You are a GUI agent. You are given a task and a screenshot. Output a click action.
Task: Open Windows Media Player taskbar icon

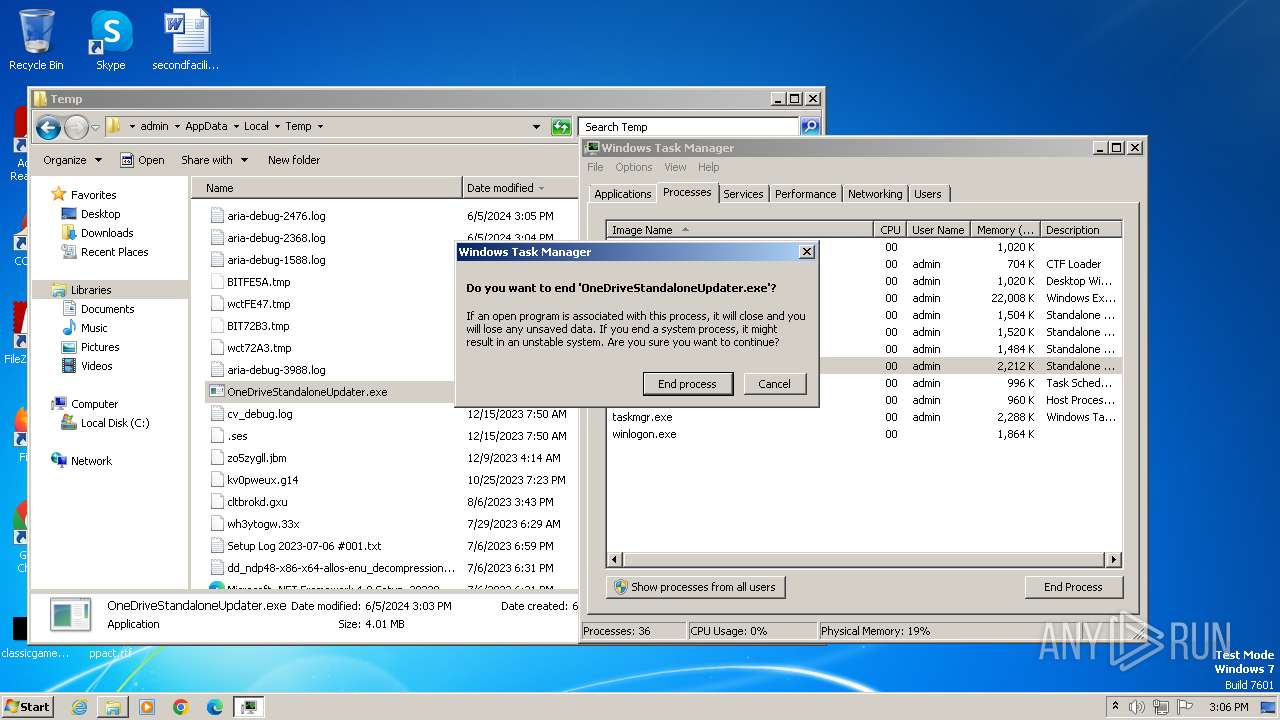point(147,707)
